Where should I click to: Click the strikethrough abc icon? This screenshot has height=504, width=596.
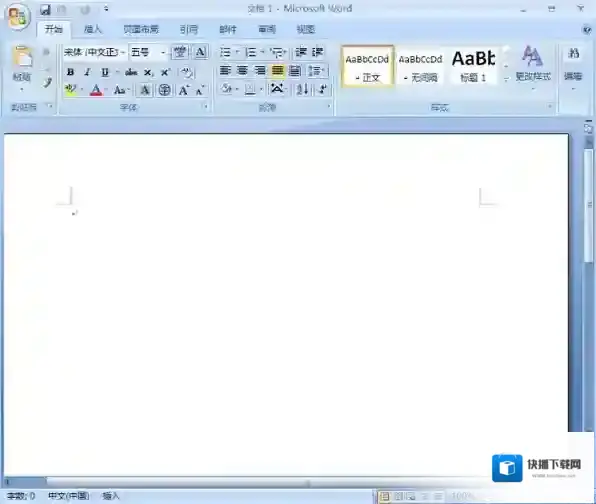(131, 72)
